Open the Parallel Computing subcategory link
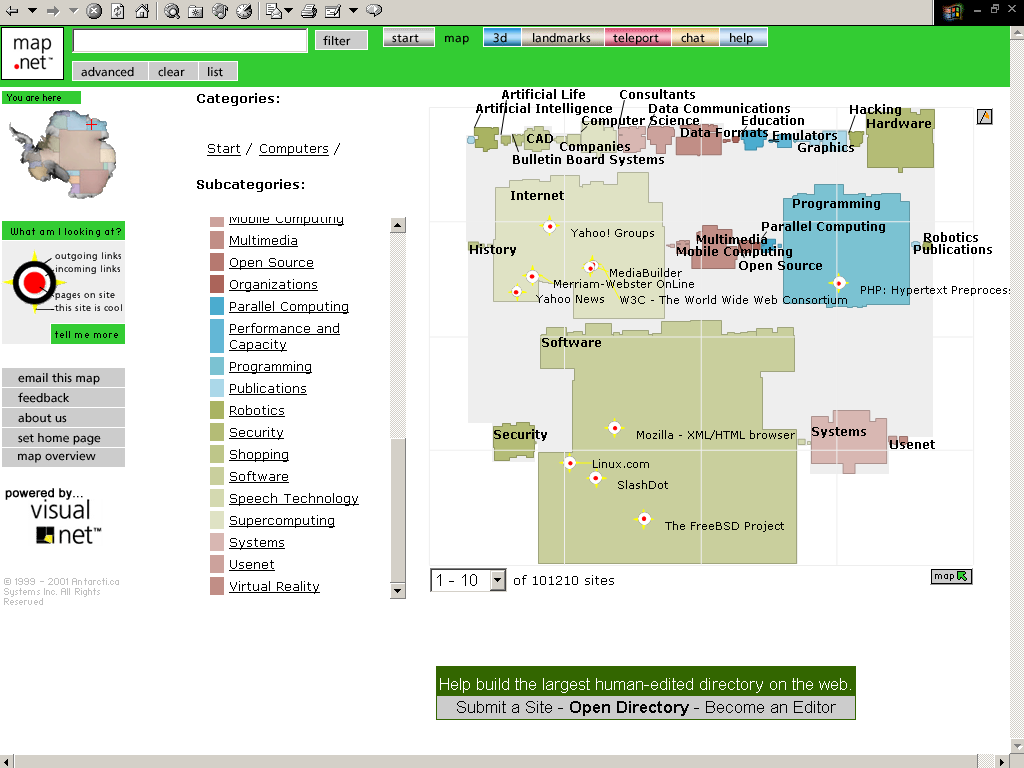This screenshot has height=768, width=1024. click(289, 306)
